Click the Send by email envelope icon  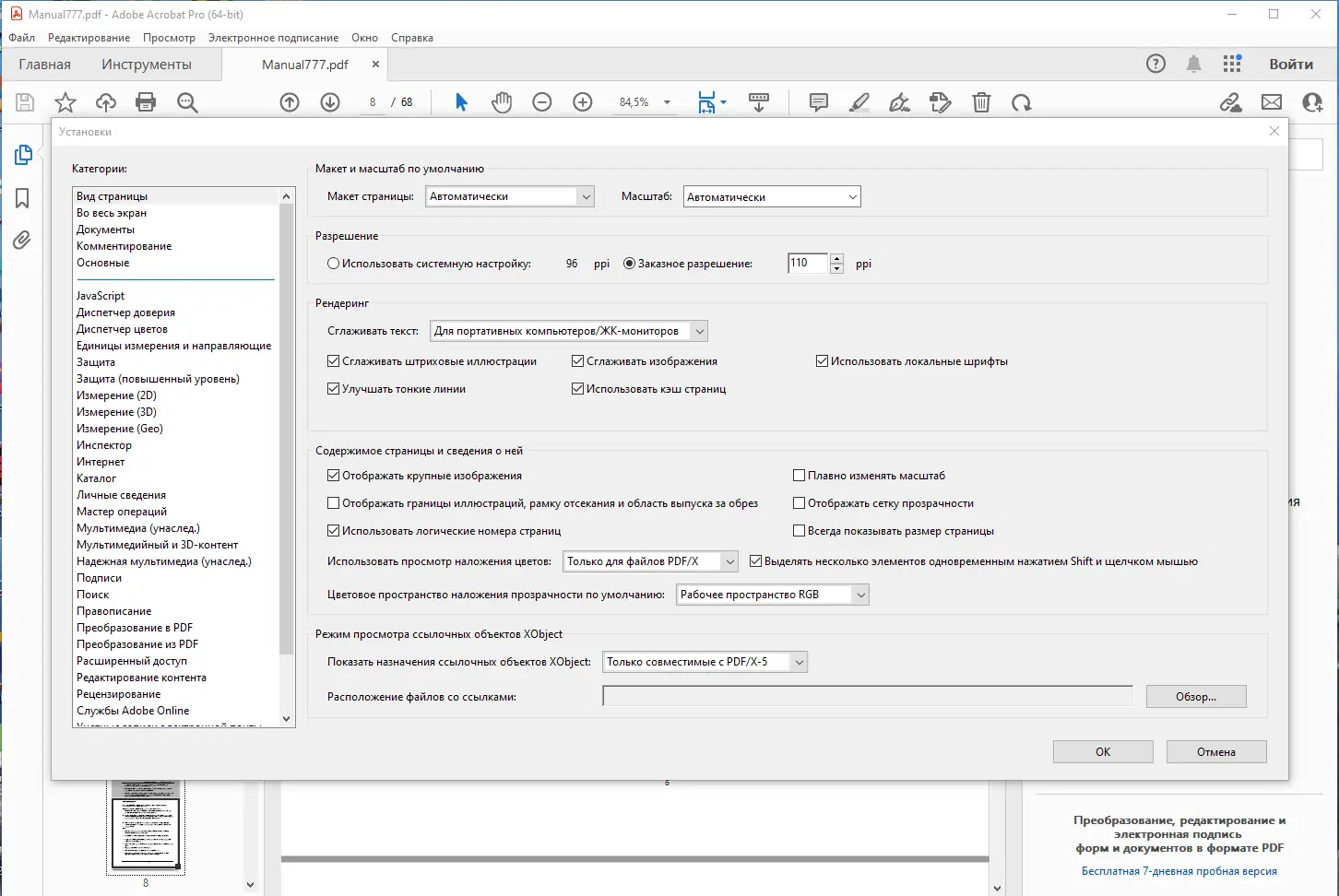click(1272, 102)
